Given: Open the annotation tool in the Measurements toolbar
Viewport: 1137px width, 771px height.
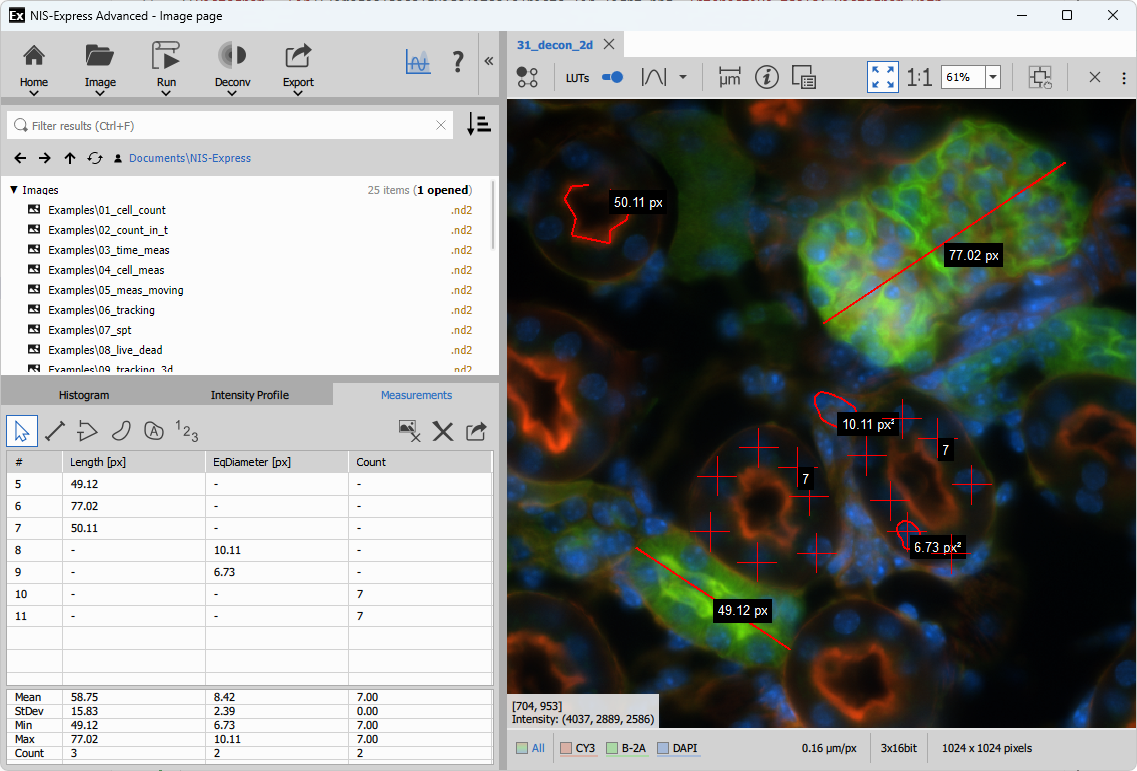Looking at the screenshot, I should 153,430.
